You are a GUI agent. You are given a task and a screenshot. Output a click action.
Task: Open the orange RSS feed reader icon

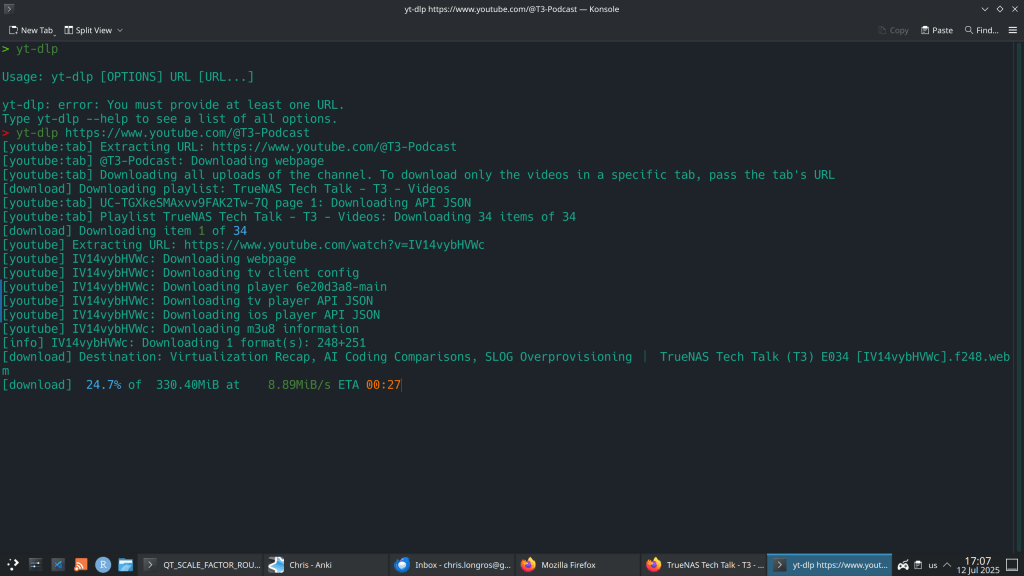(x=81, y=565)
